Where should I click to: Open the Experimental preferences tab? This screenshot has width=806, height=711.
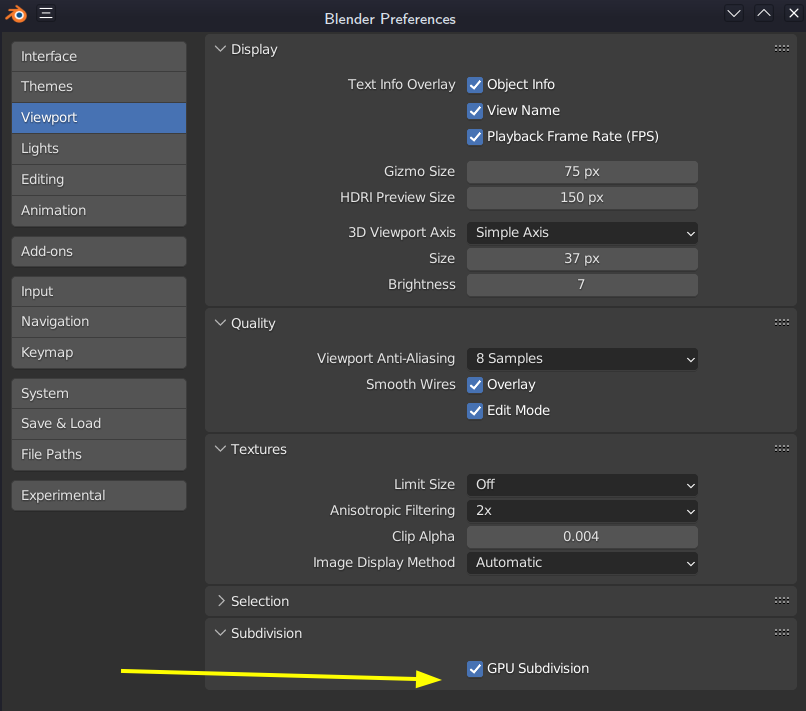99,496
